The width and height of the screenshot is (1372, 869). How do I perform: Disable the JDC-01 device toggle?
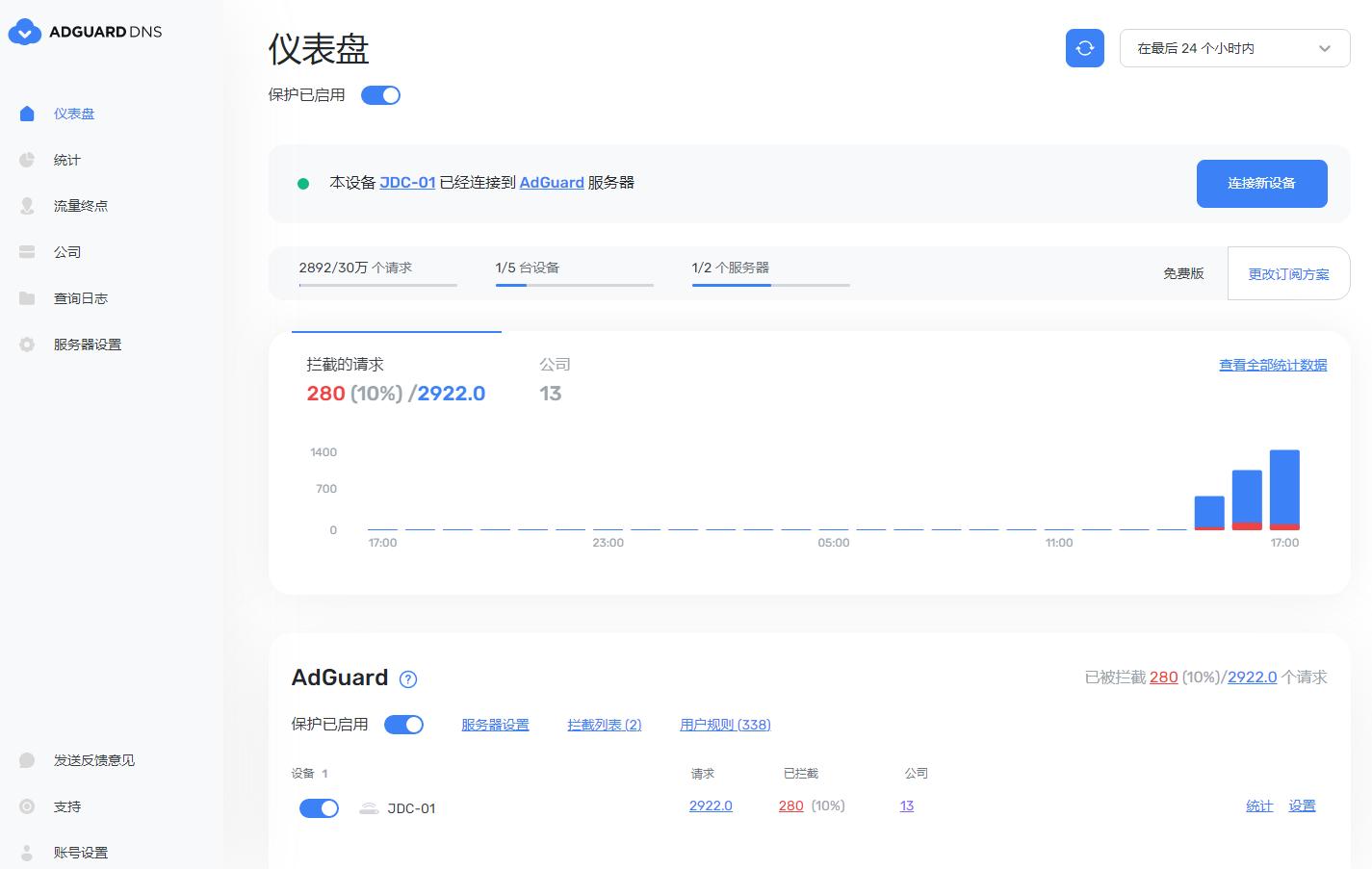(319, 807)
